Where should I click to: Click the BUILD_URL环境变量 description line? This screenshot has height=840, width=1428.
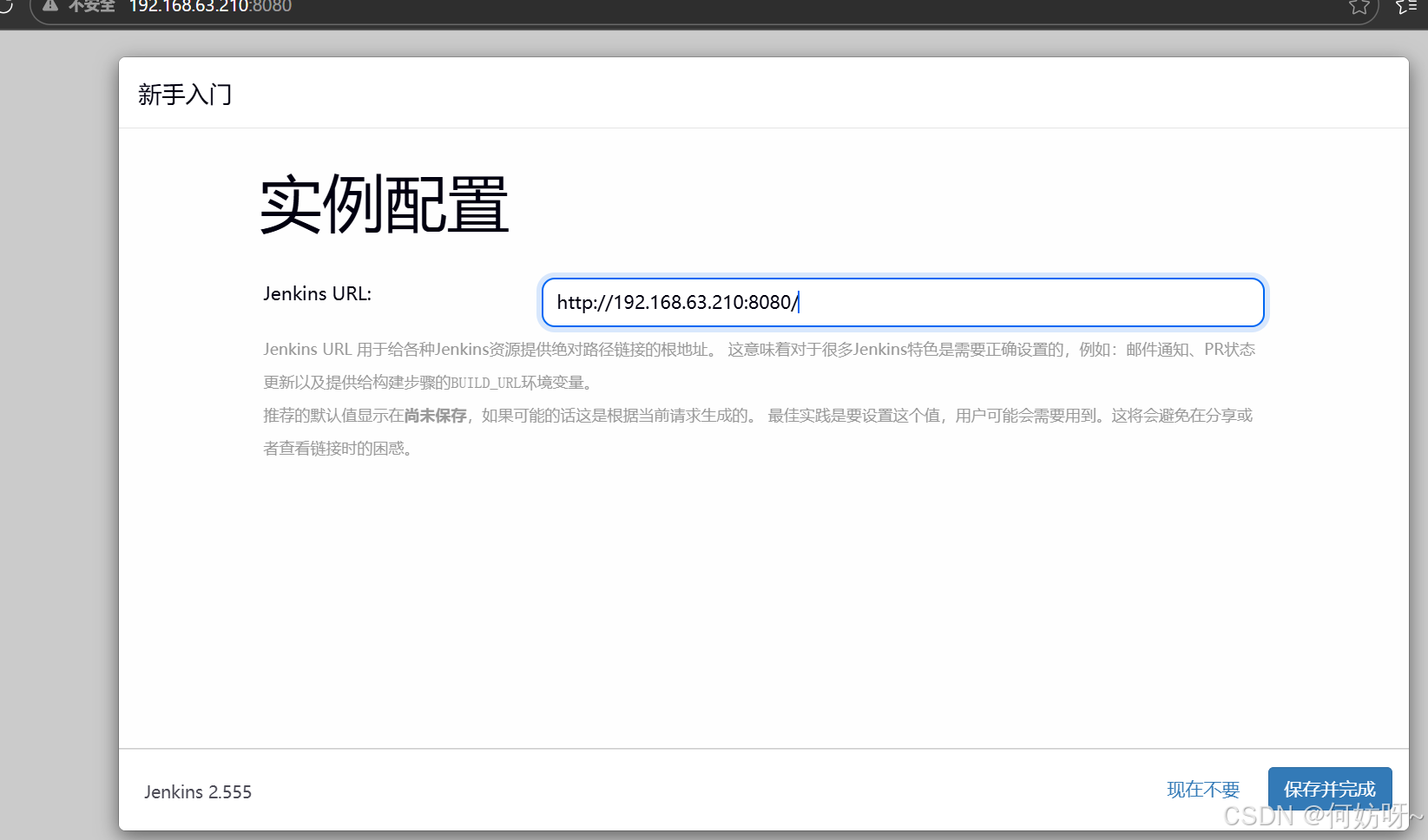pos(429,383)
